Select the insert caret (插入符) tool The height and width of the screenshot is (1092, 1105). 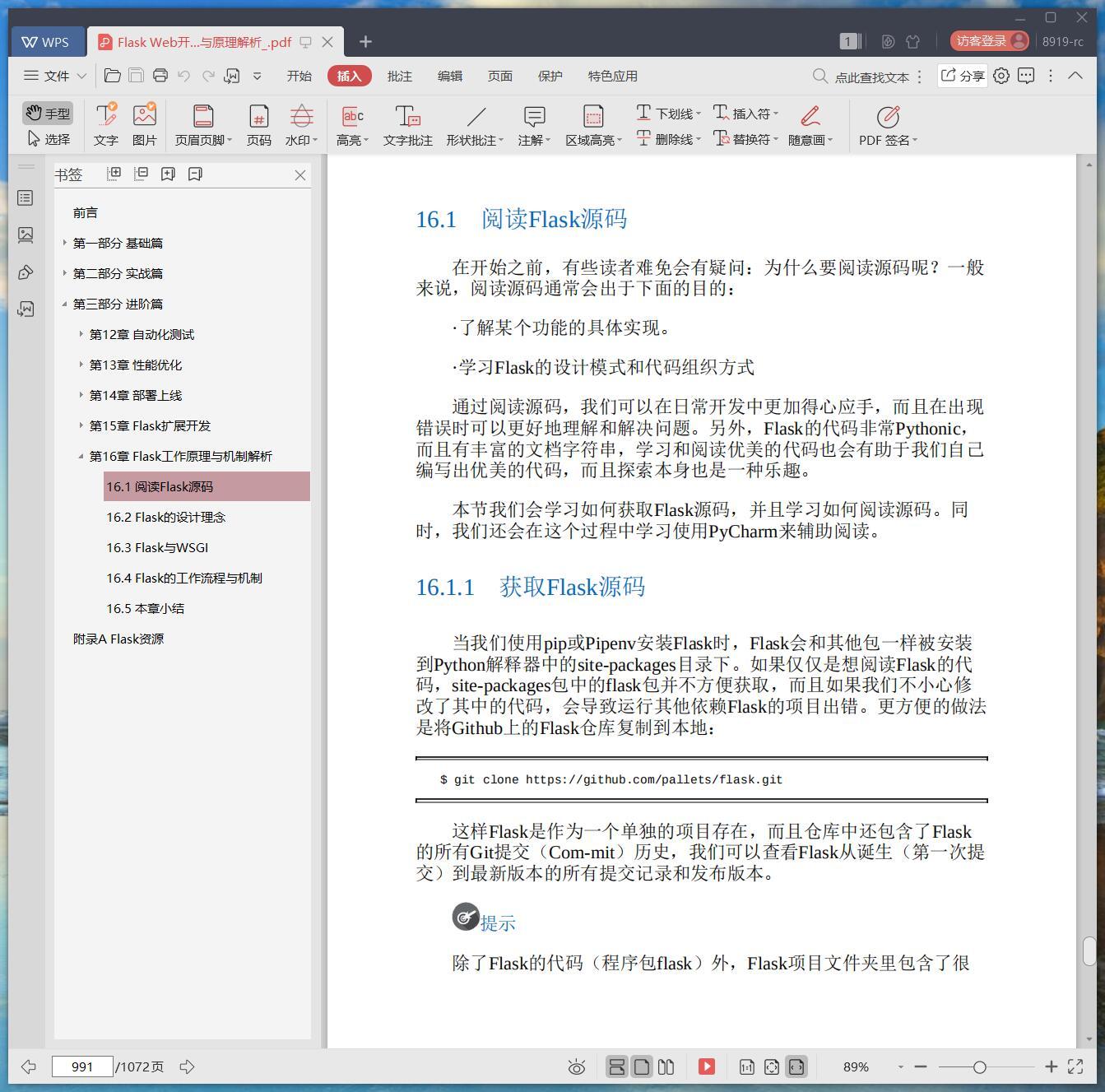point(745,113)
